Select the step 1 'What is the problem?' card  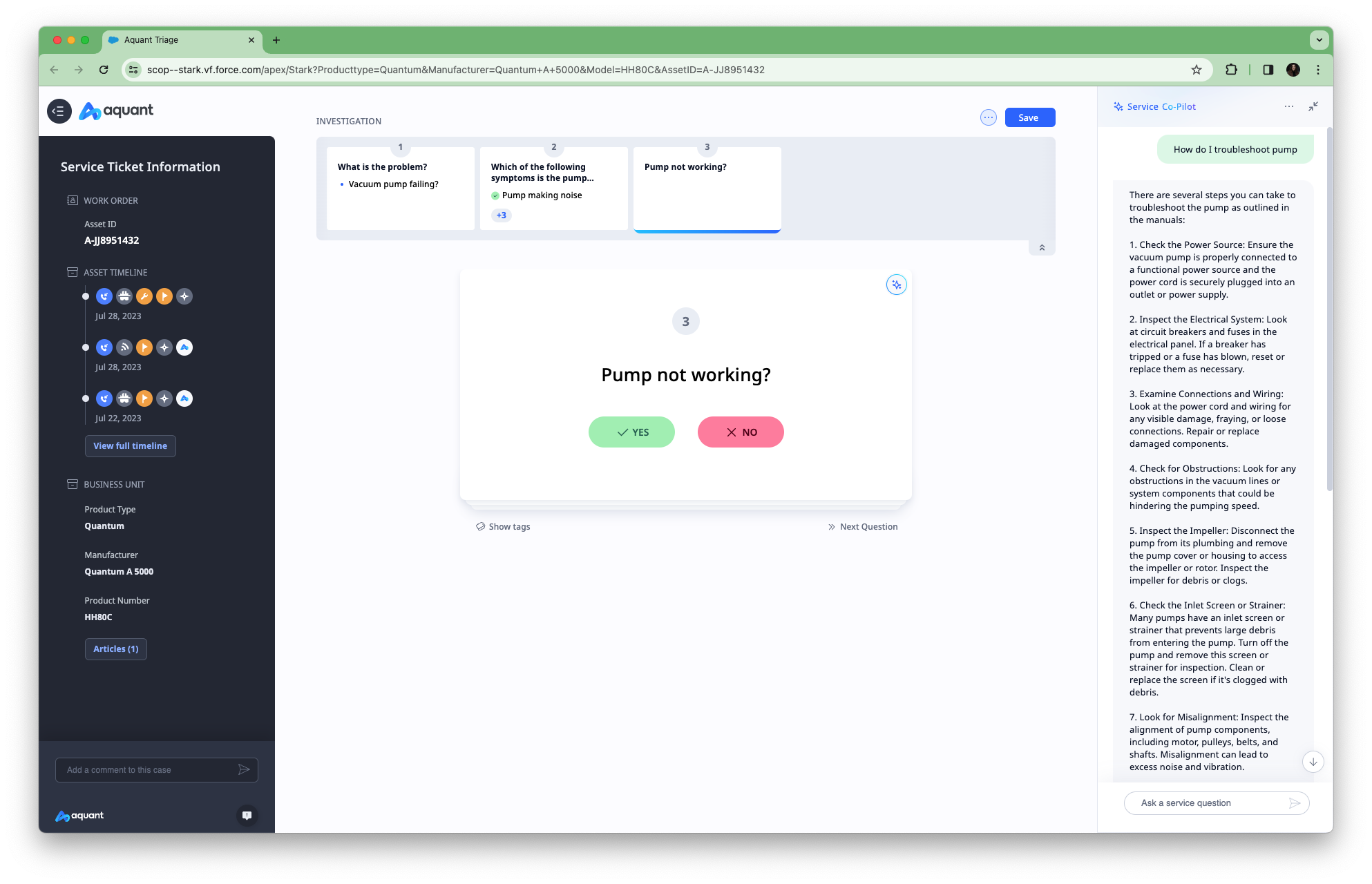coord(401,188)
